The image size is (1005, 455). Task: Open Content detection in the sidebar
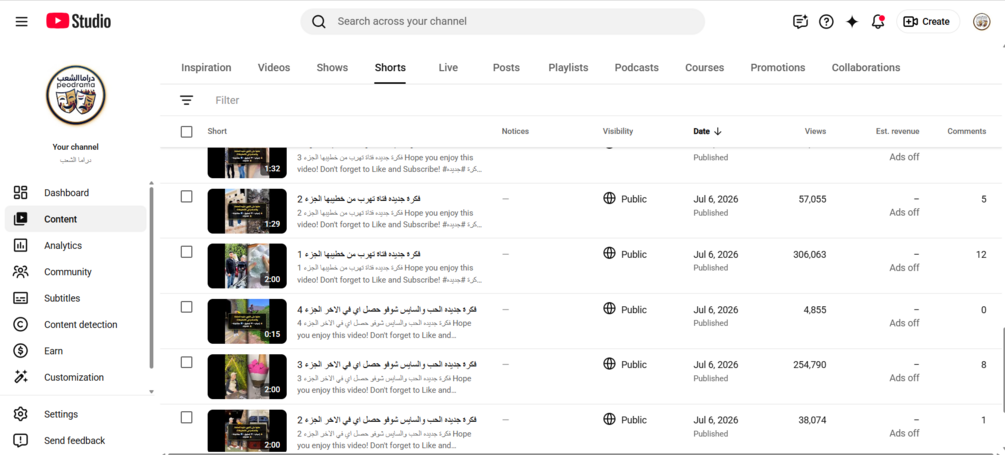(x=76, y=324)
